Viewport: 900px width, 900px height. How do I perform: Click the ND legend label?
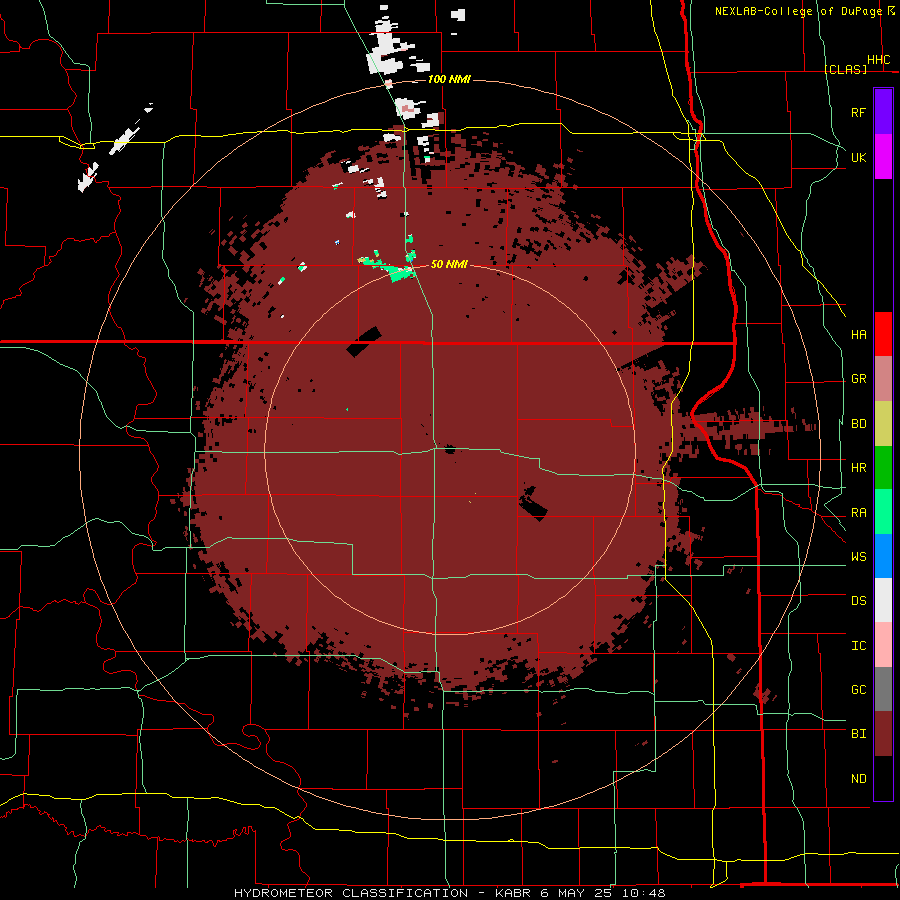click(x=859, y=779)
